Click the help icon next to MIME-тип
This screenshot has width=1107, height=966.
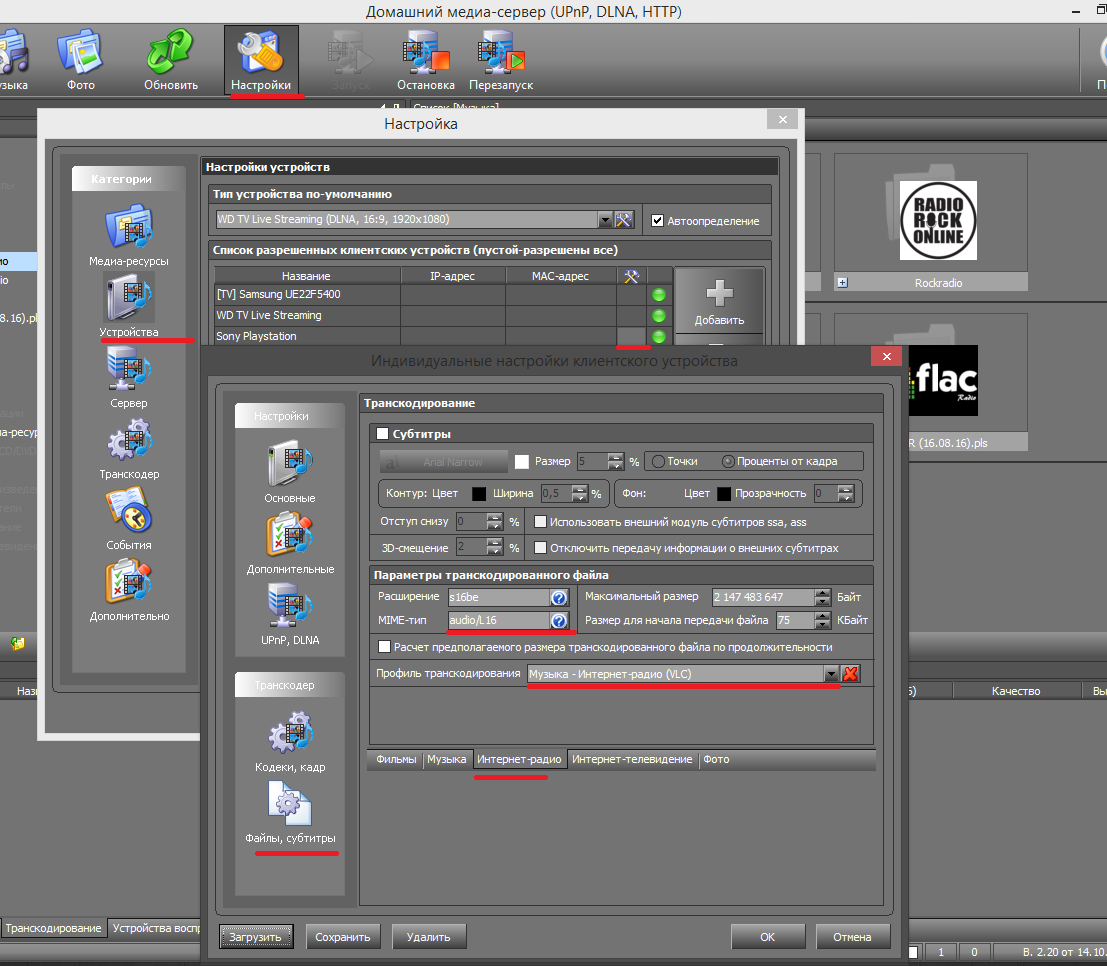tap(558, 621)
